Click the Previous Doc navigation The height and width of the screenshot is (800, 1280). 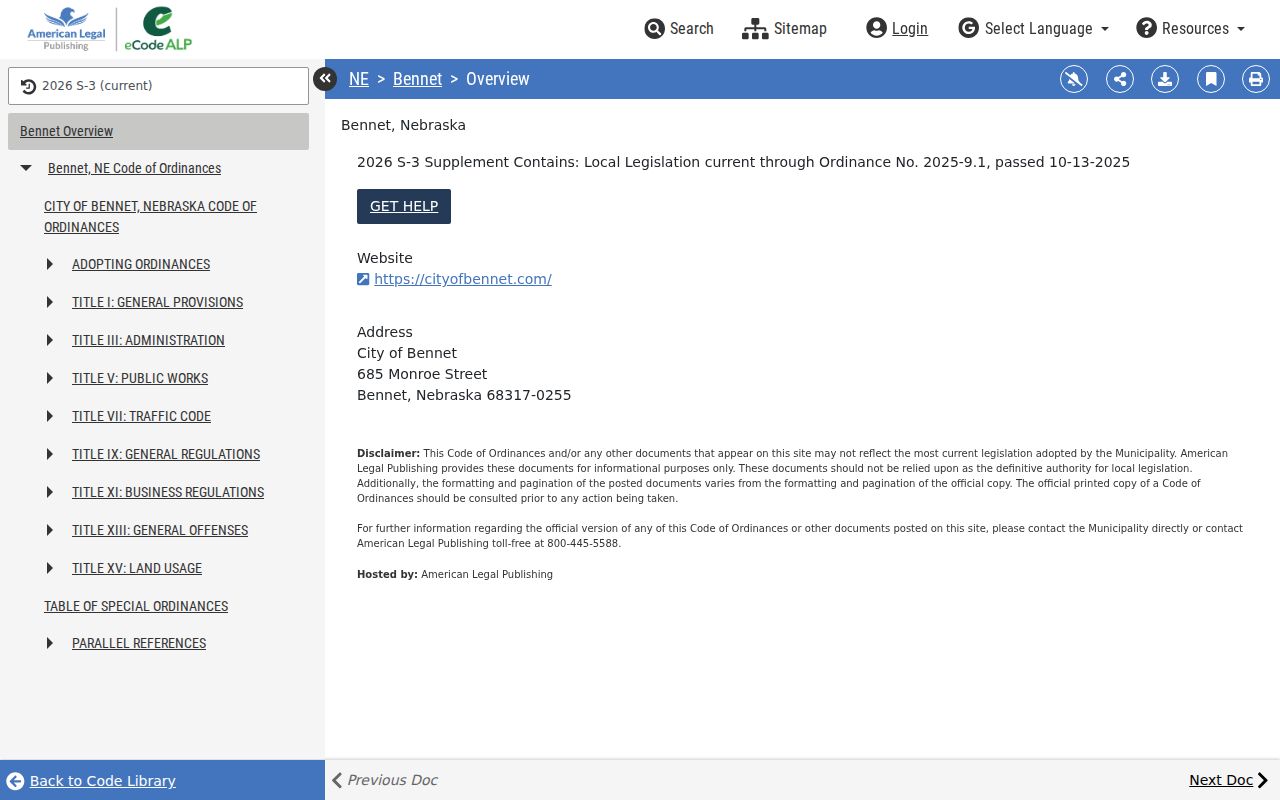[x=384, y=780]
